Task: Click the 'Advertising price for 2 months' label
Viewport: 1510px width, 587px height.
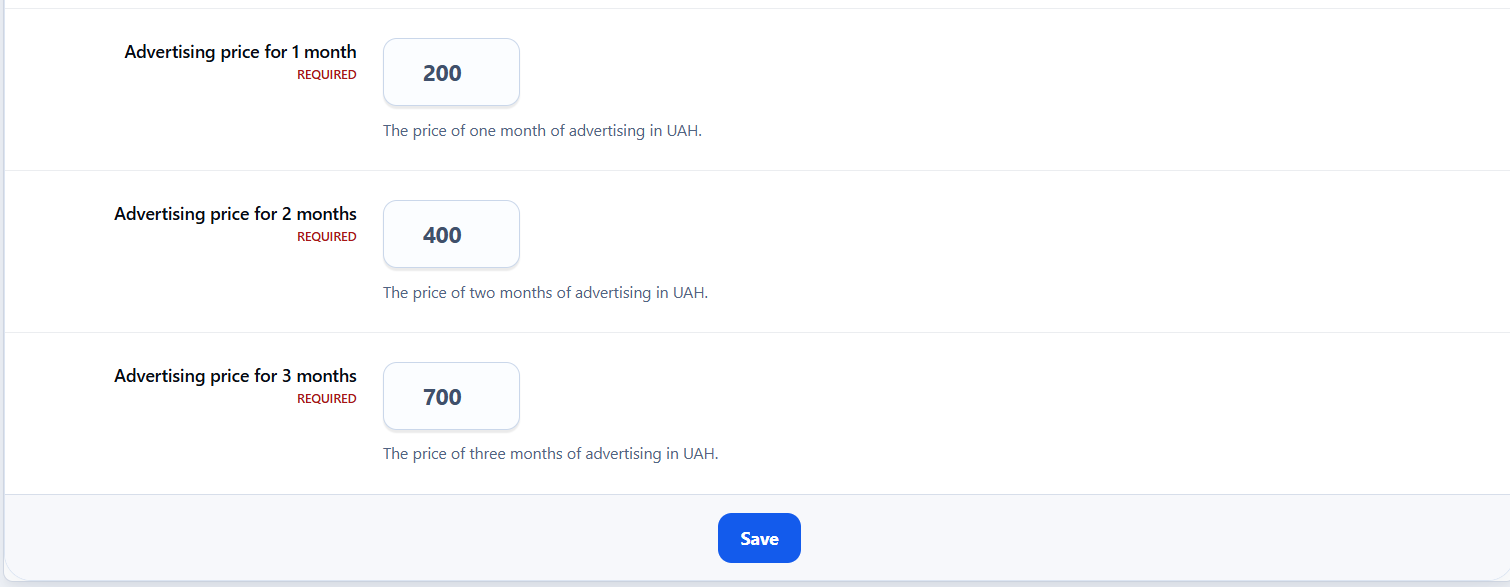Action: point(235,214)
